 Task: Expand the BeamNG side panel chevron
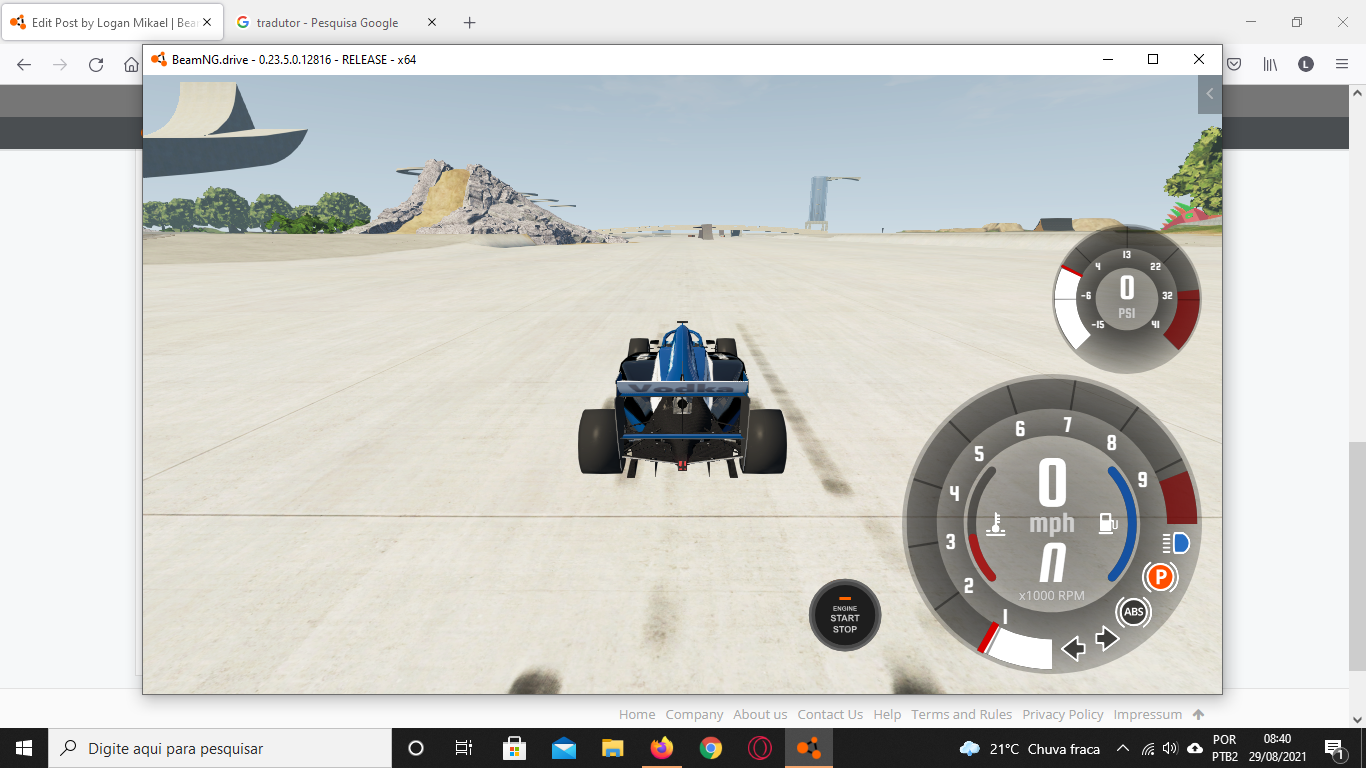1210,94
